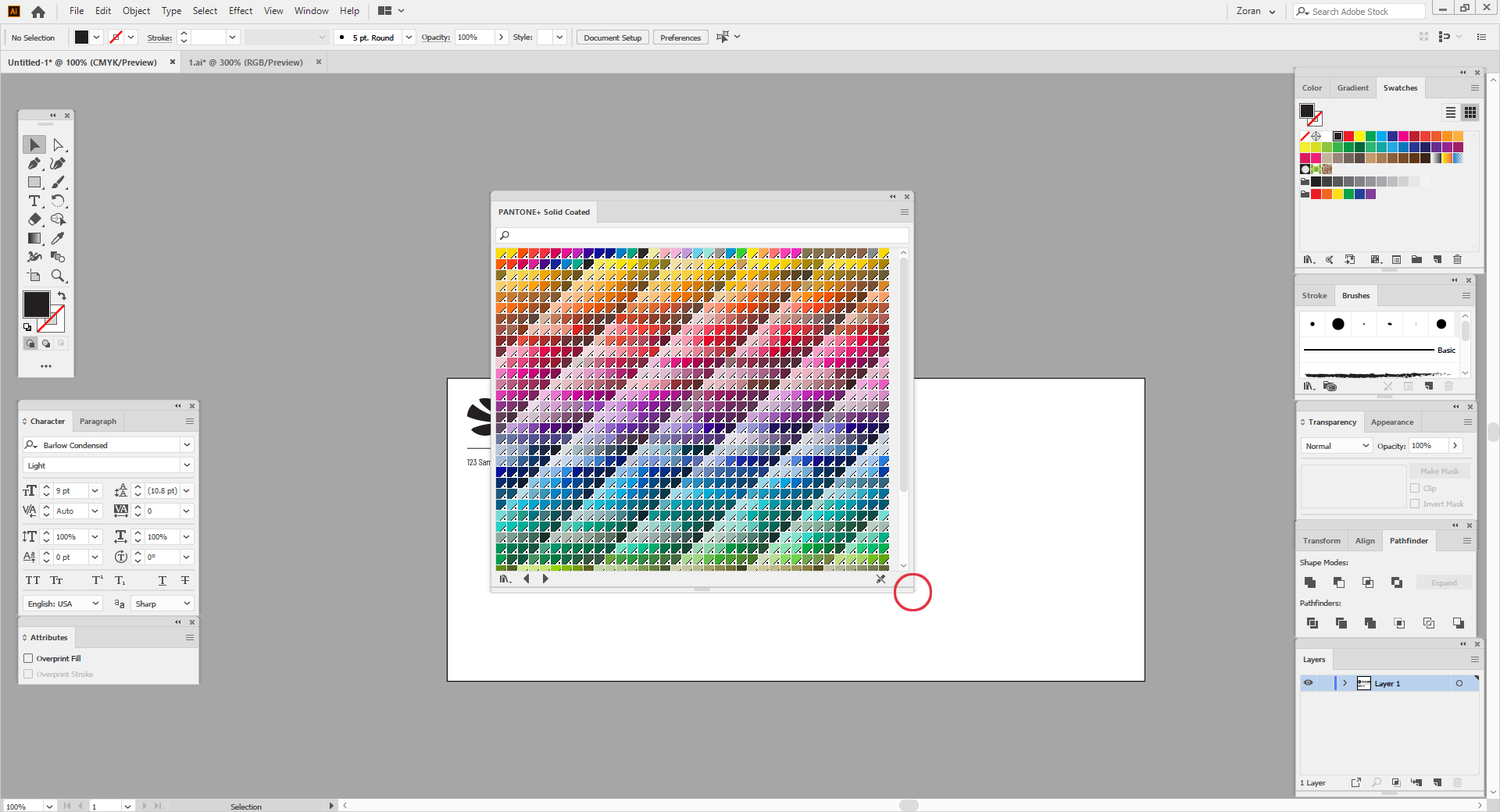Viewport: 1500px width, 812px height.
Task: Select the Direct Selection tool
Action: (58, 144)
